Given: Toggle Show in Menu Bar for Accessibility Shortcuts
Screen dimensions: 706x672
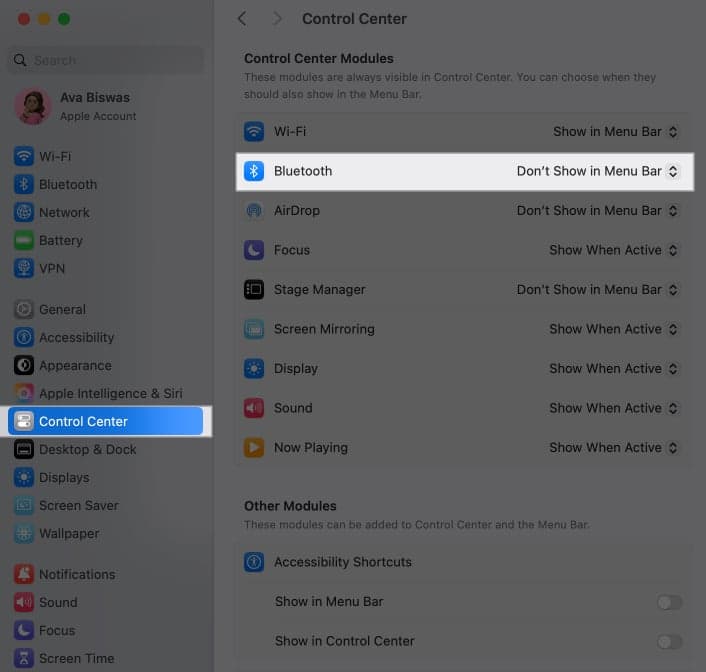Looking at the screenshot, I should pyautogui.click(x=669, y=602).
